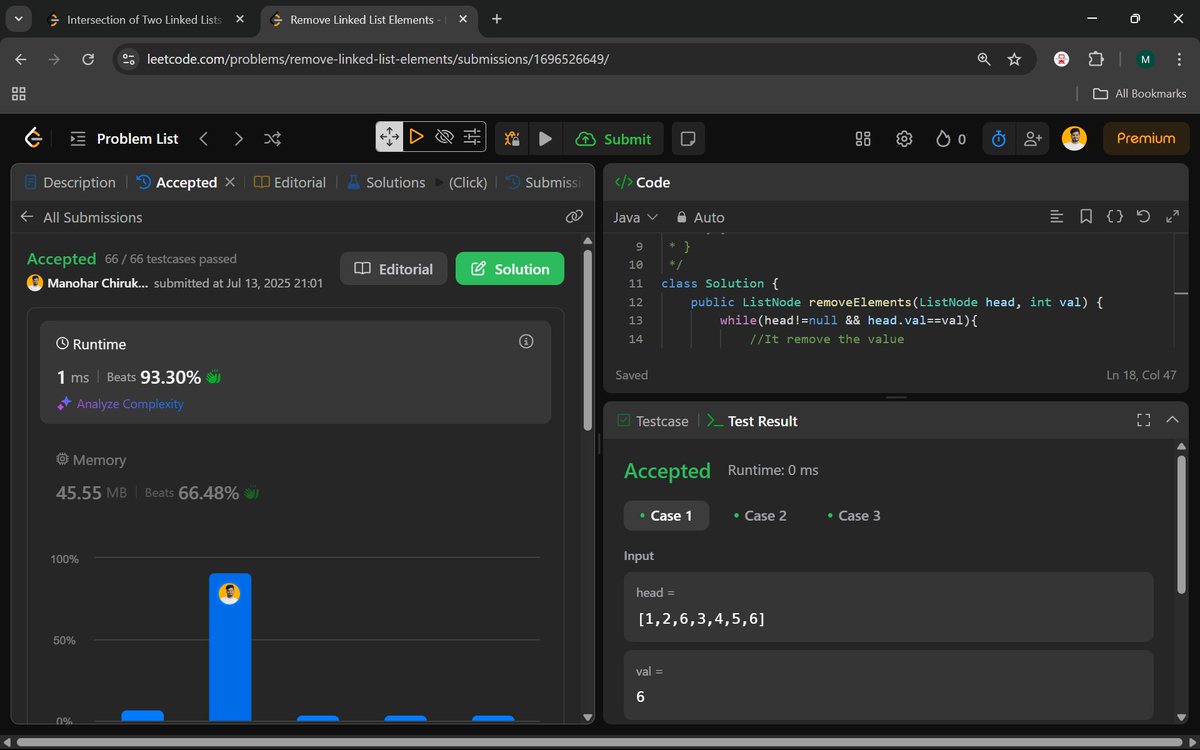The image size is (1200, 750).
Task: Click the format code lines icon
Action: pos(1057,216)
